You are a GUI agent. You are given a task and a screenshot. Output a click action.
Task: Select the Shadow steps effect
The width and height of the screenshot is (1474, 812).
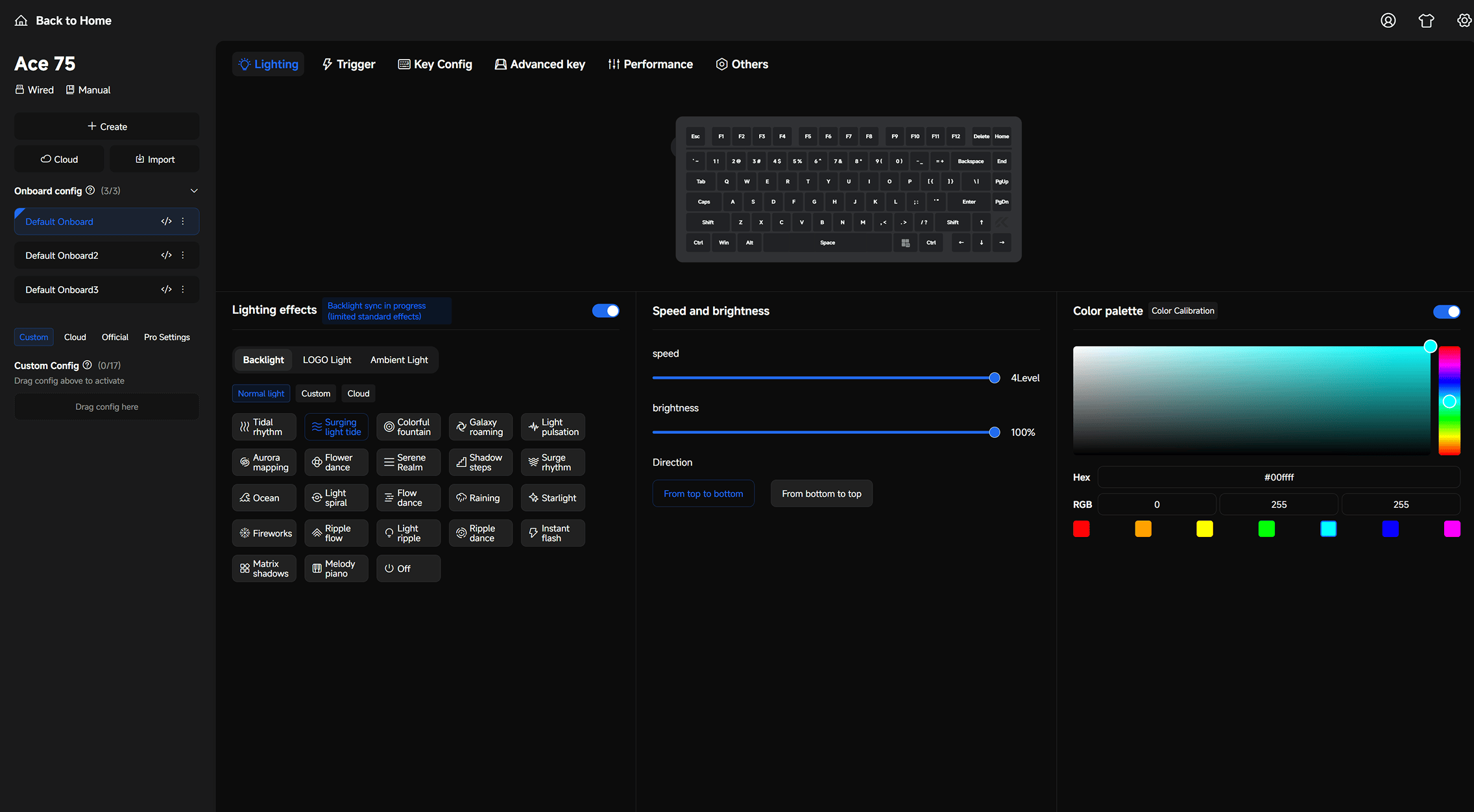click(x=481, y=462)
